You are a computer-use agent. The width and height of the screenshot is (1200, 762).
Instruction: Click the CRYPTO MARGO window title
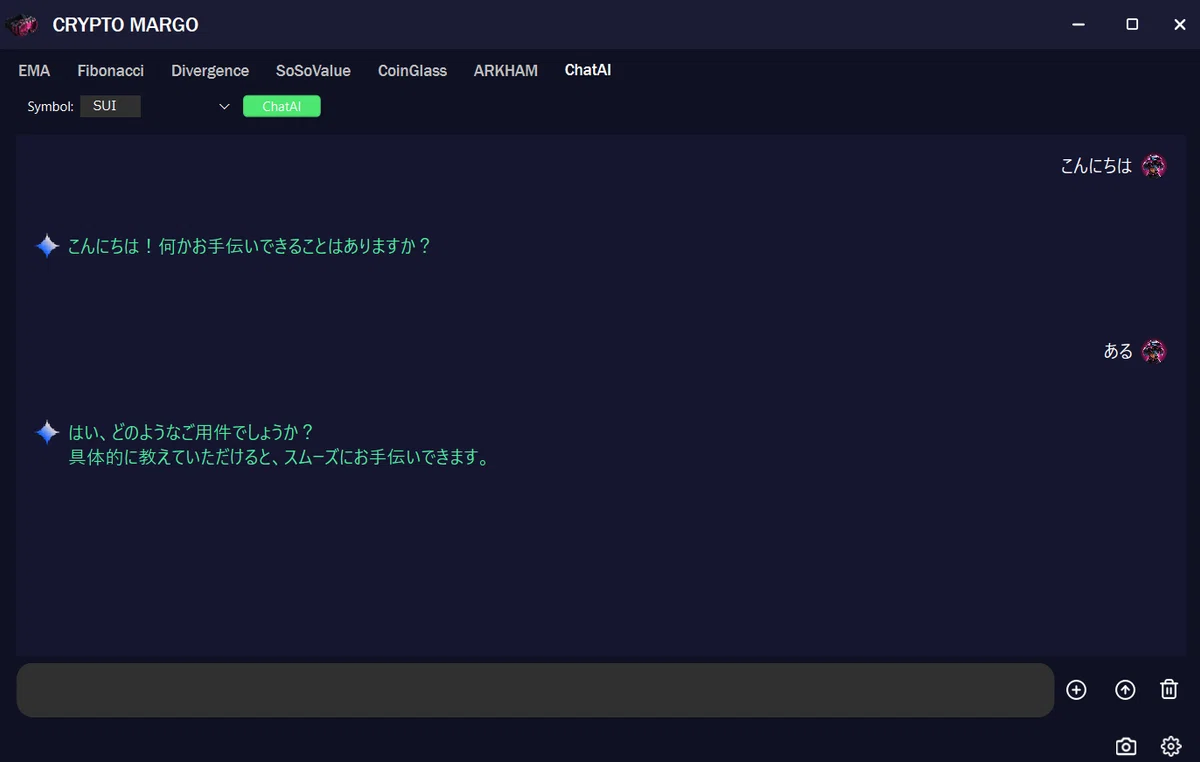coord(125,25)
